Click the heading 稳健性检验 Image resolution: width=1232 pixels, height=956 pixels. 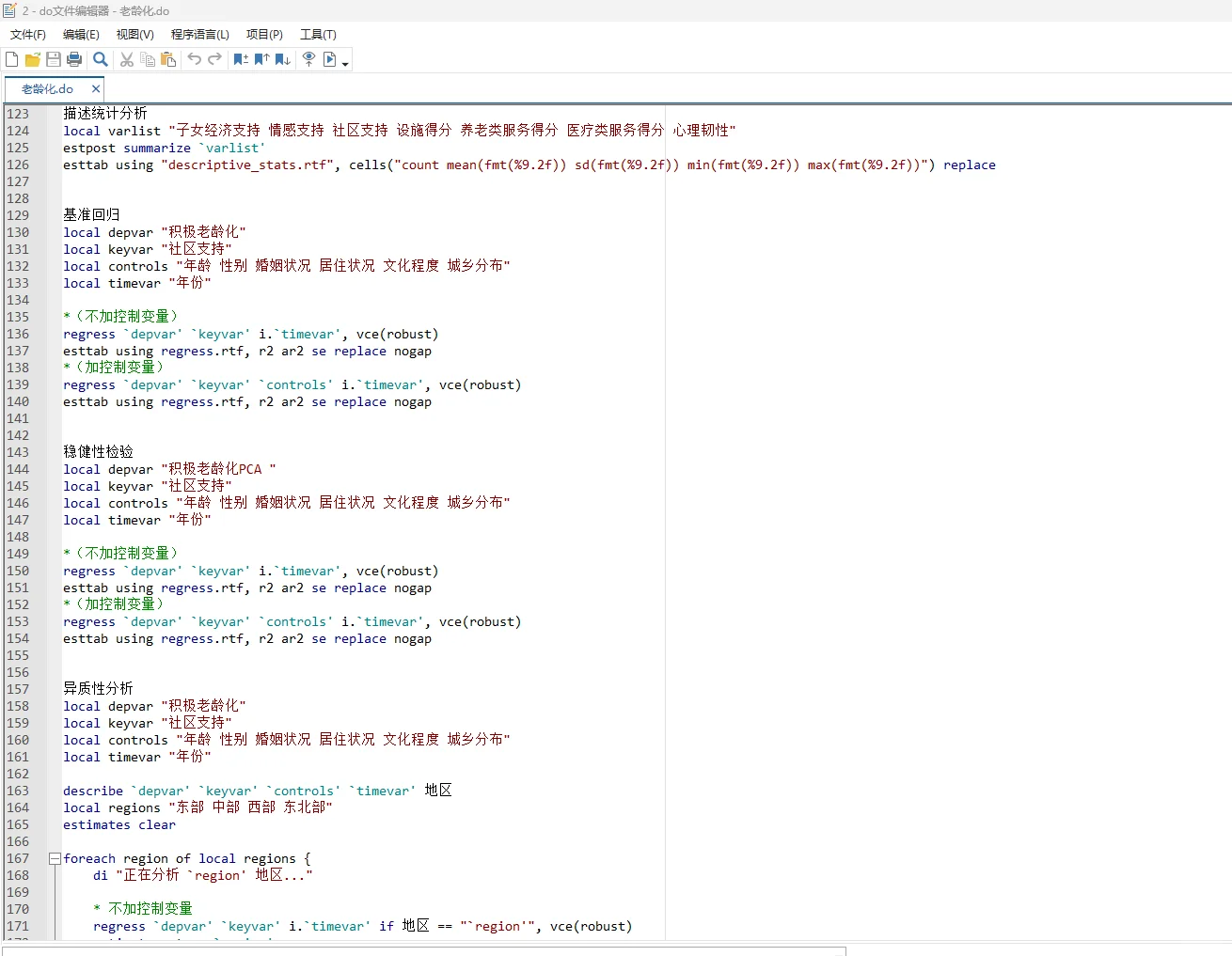pyautogui.click(x=98, y=452)
